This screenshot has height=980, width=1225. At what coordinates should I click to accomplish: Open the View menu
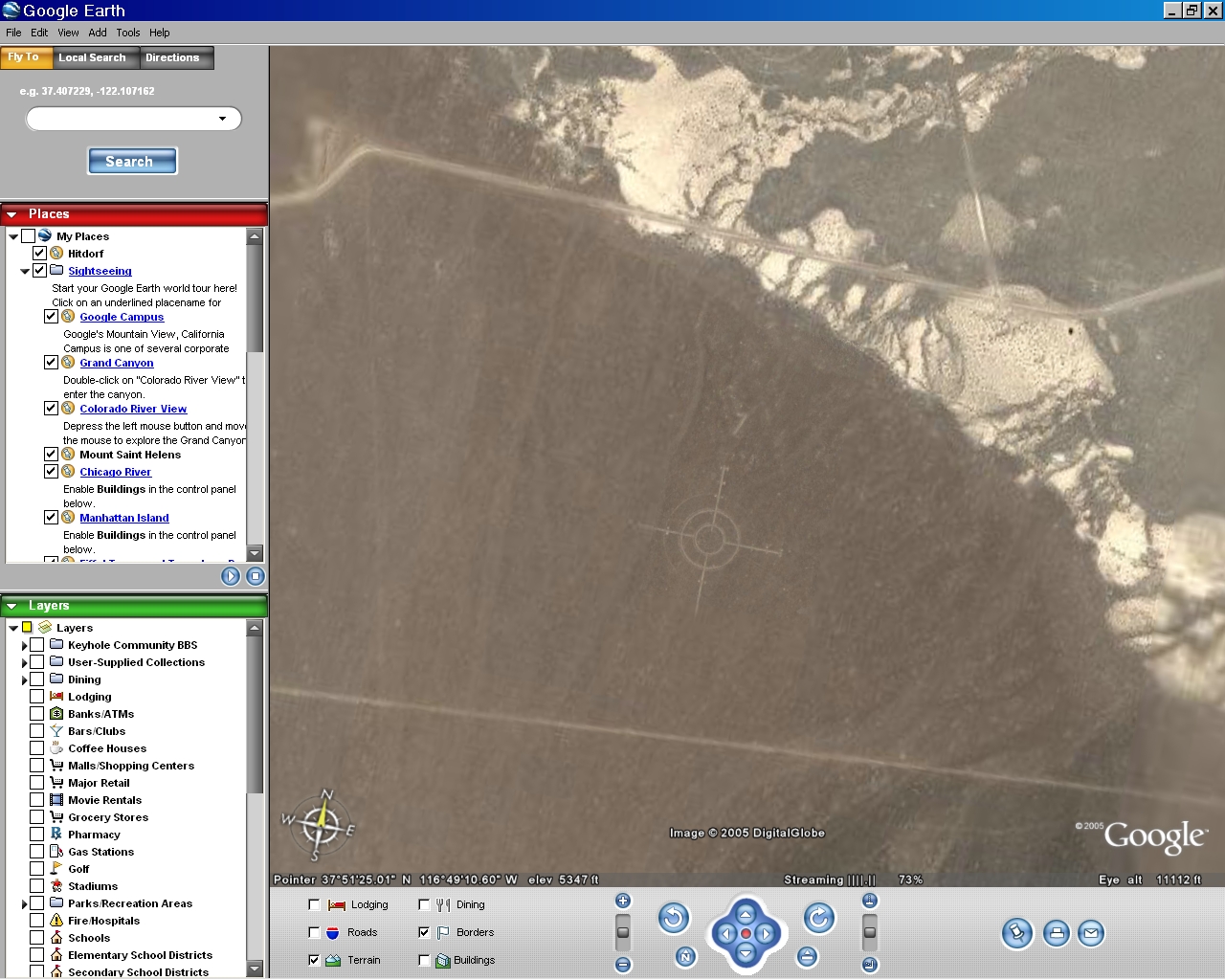click(68, 33)
